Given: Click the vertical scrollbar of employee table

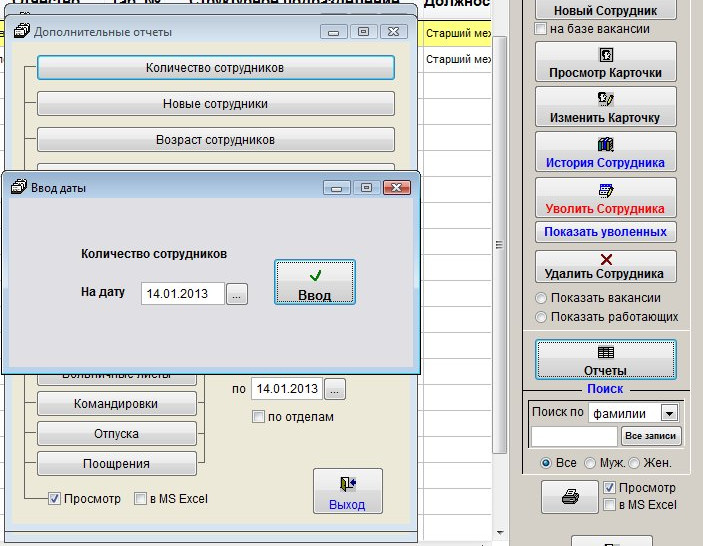Looking at the screenshot, I should pyautogui.click(x=499, y=245).
